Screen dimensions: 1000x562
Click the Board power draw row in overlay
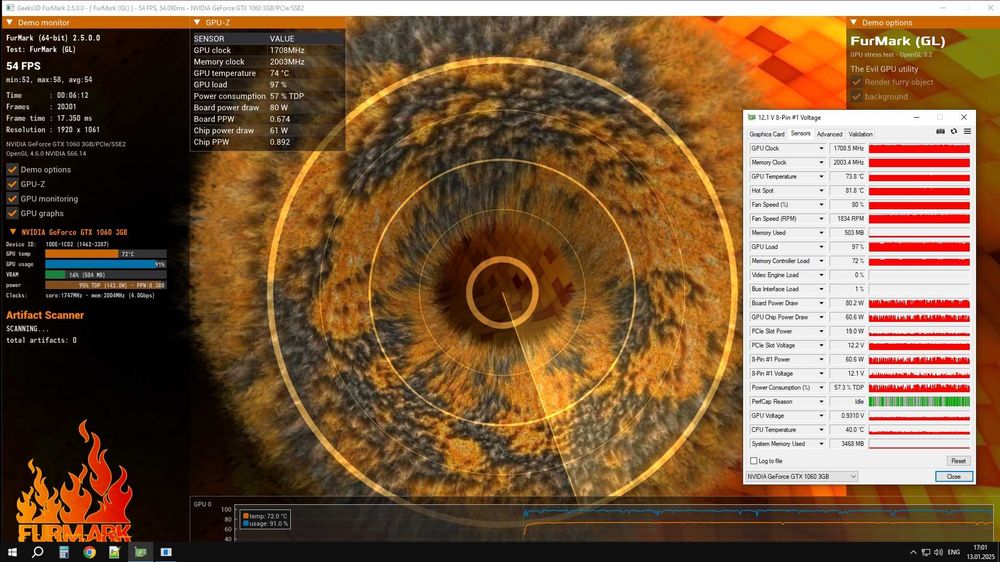point(268,108)
